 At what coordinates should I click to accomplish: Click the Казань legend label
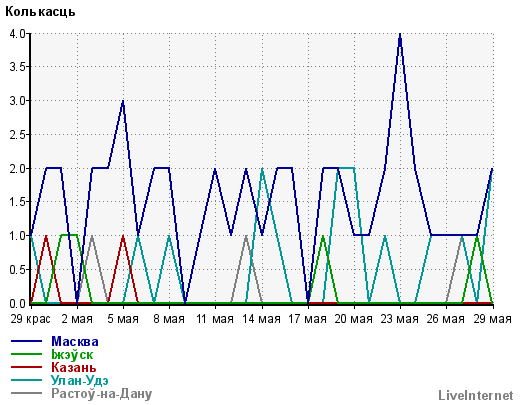click(x=74, y=367)
